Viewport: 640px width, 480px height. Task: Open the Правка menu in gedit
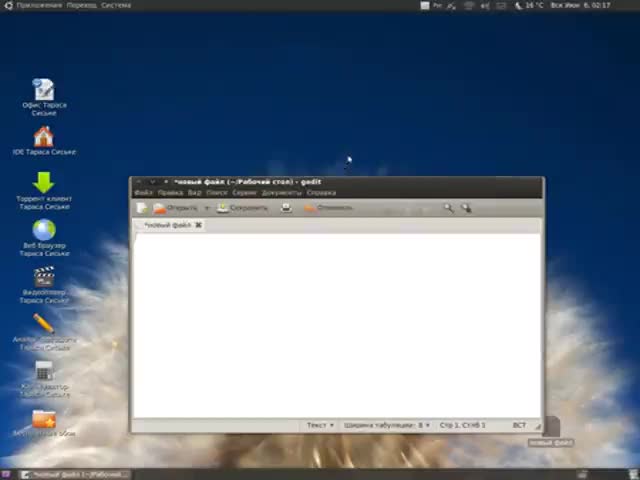coord(170,192)
